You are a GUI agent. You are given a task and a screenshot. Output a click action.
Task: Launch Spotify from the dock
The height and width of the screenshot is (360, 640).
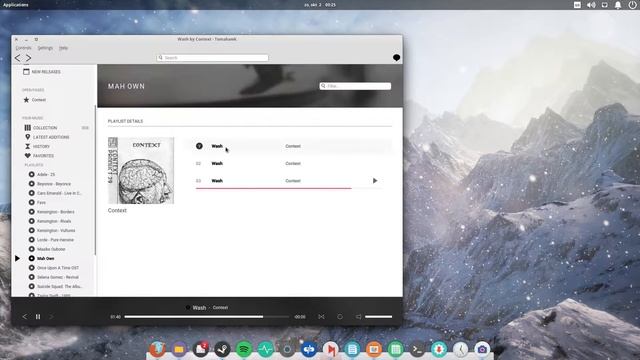point(244,349)
